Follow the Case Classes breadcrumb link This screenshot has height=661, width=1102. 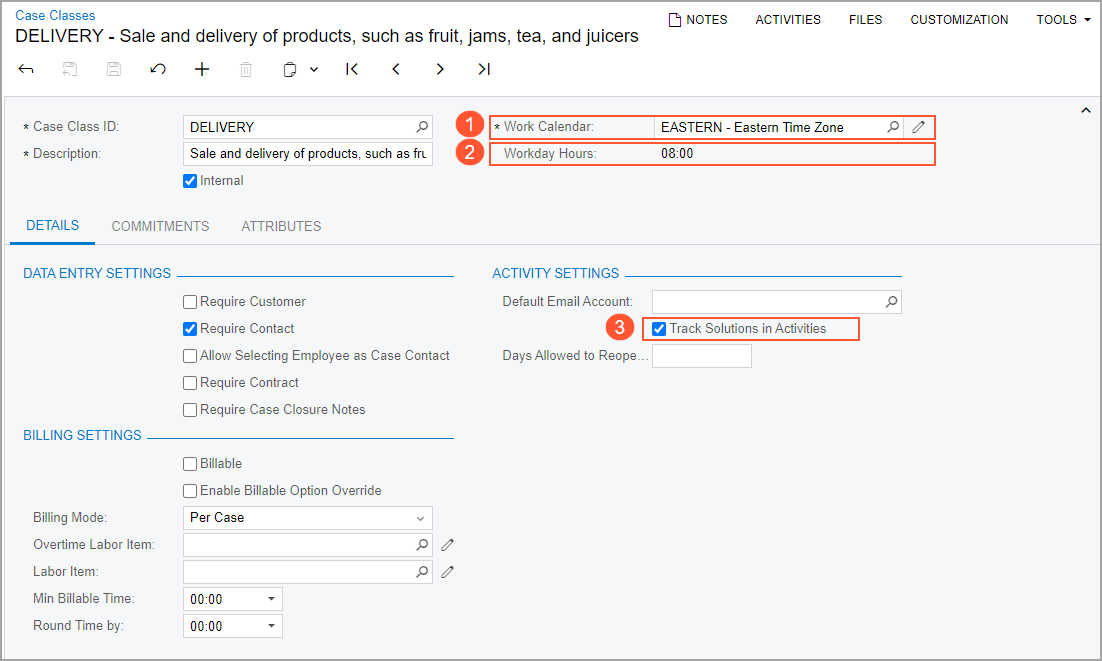pyautogui.click(x=55, y=15)
